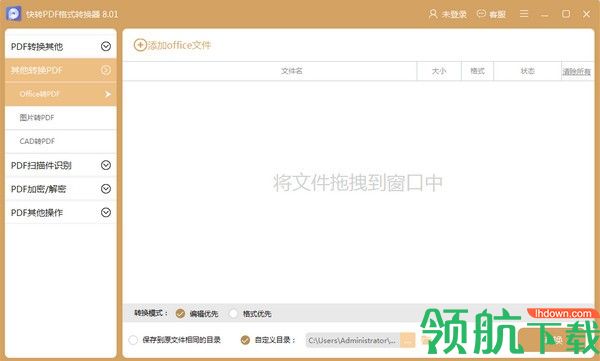Select 格式优先 conversion mode
600x361 pixels.
[x=233, y=314]
